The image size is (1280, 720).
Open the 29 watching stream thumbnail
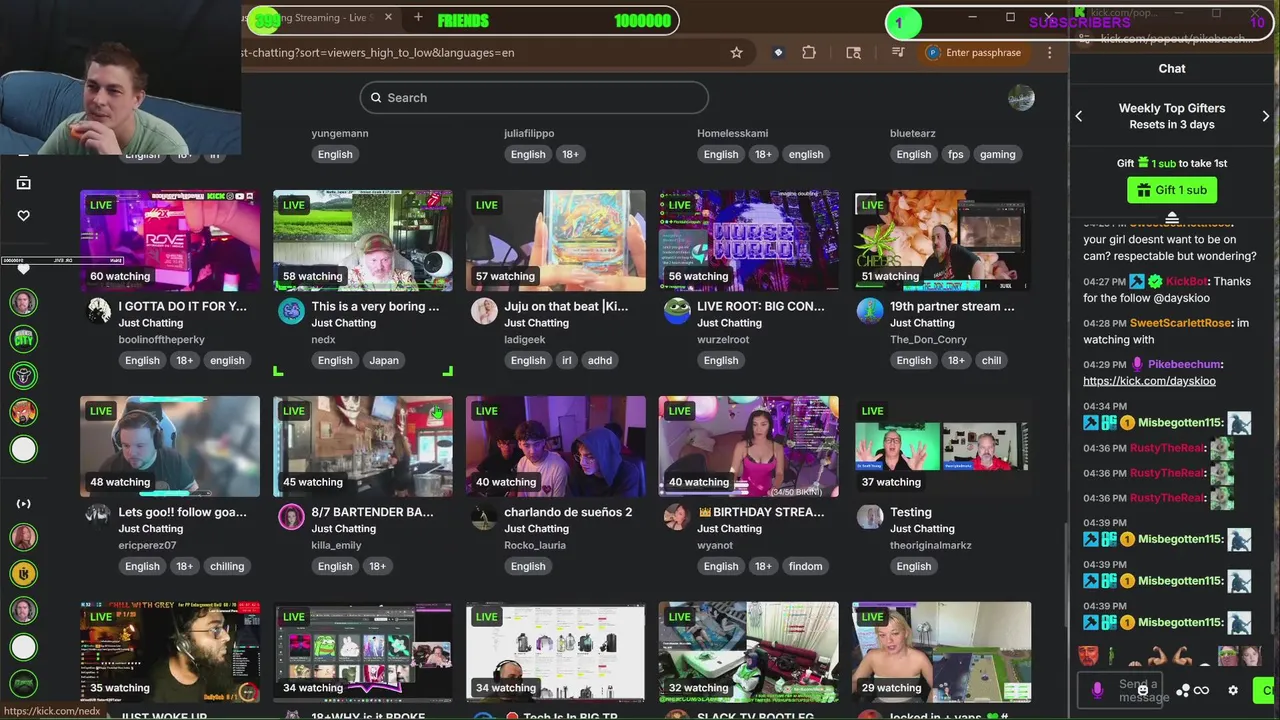[942, 652]
